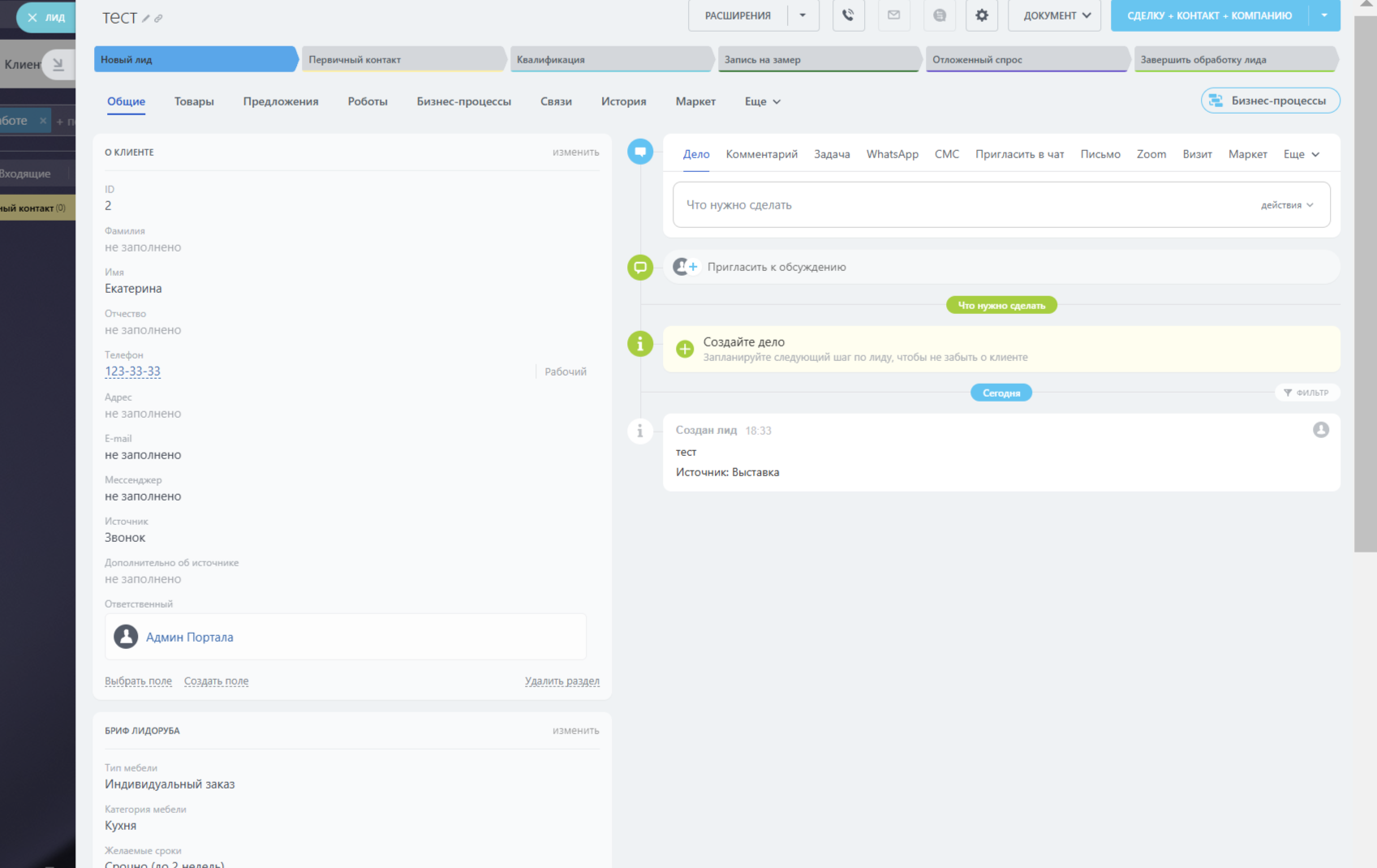Expand the Документ dropdown
Image resolution: width=1377 pixels, height=868 pixels.
coord(1056,15)
